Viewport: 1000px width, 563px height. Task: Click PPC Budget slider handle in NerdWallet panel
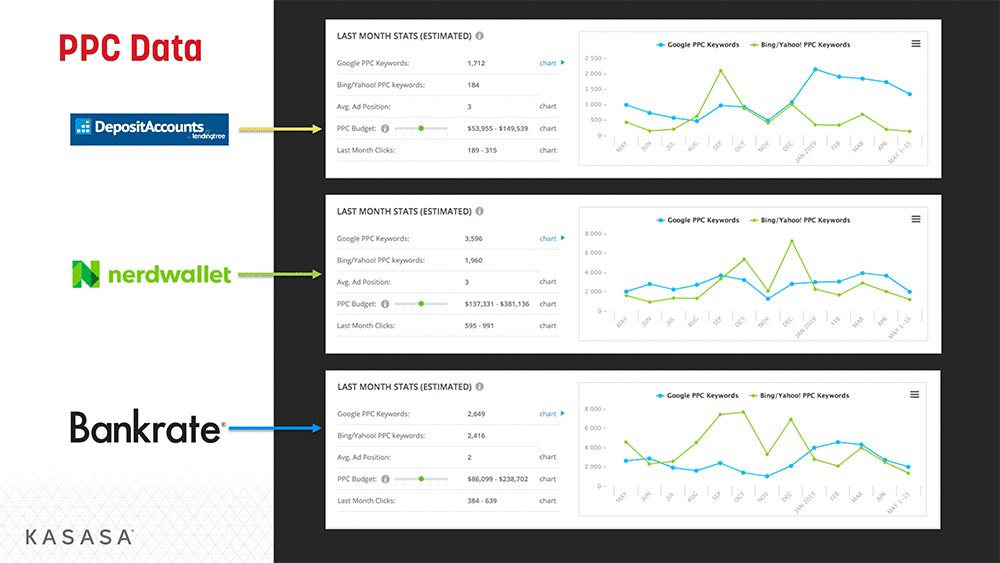(x=421, y=303)
